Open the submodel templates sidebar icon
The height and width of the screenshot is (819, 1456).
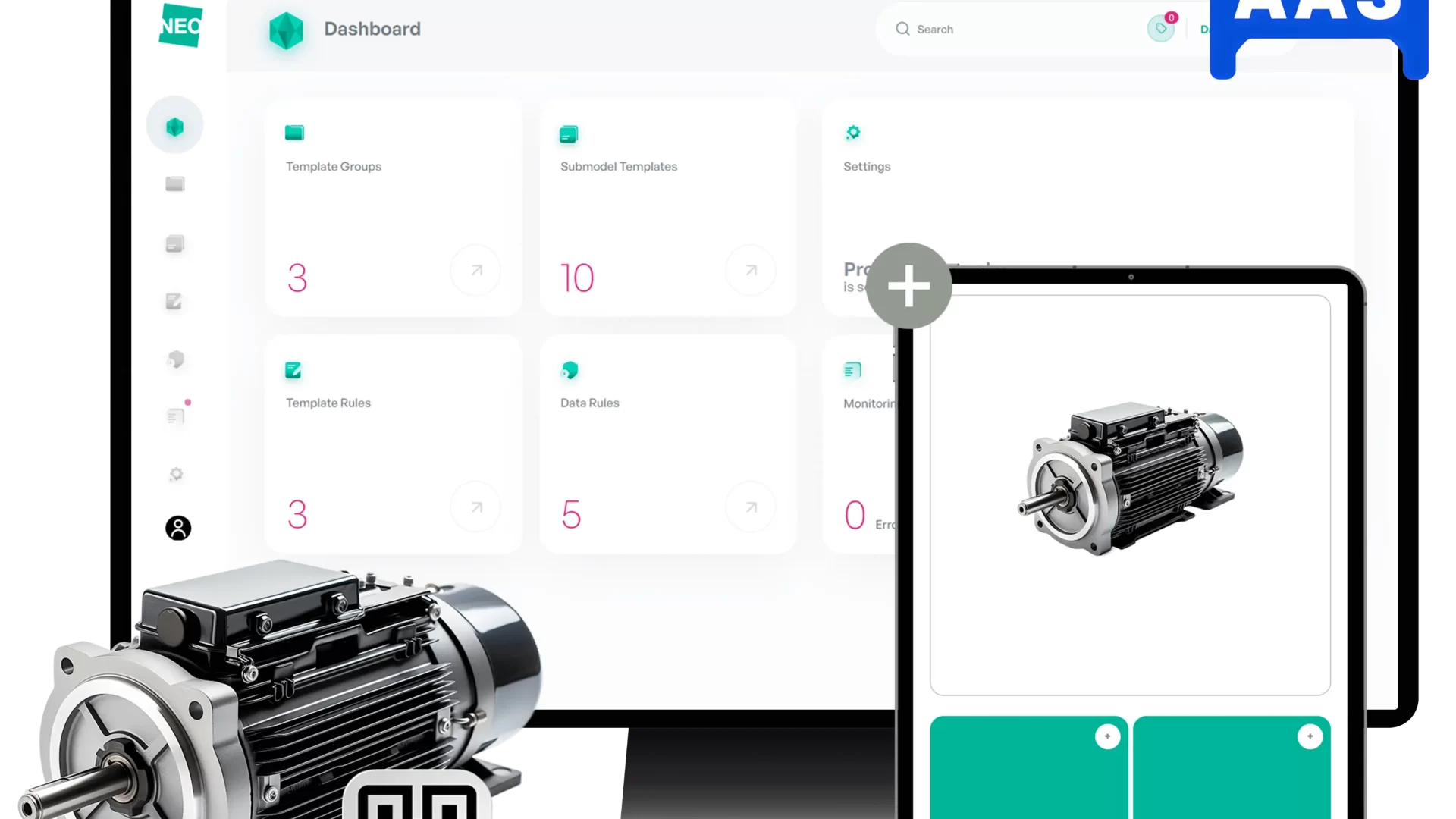pos(175,243)
